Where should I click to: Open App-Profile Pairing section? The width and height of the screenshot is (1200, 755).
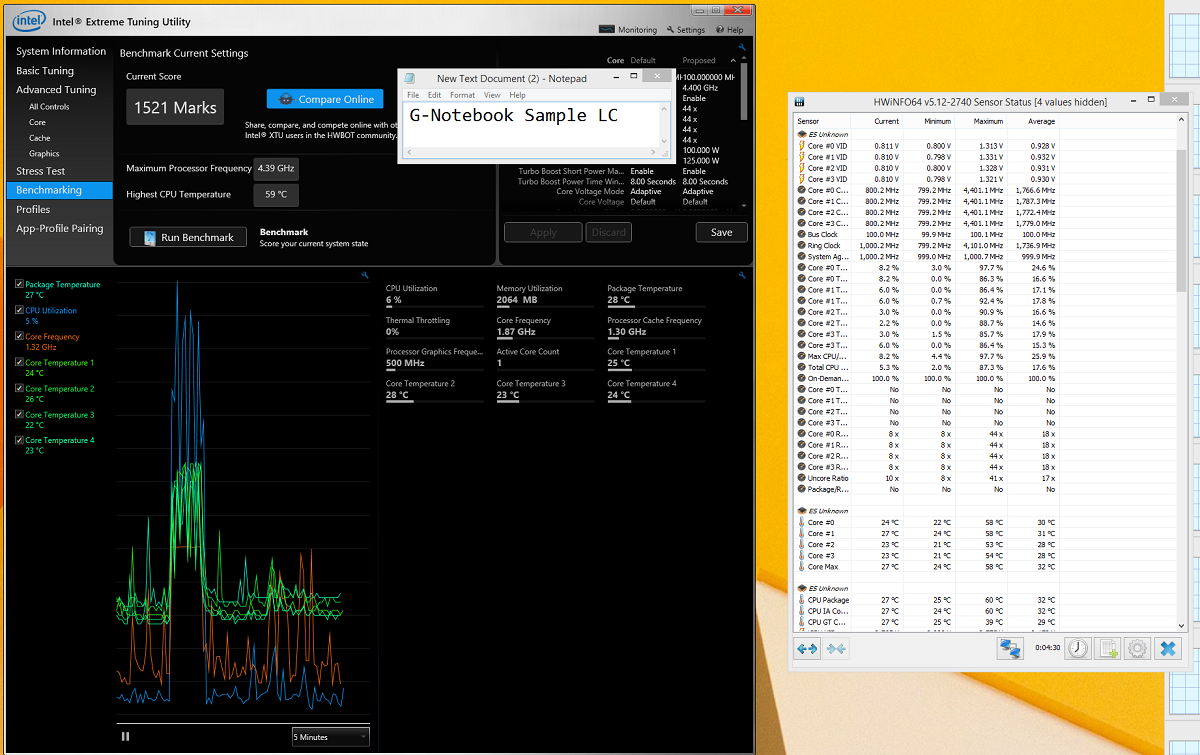[x=59, y=229]
